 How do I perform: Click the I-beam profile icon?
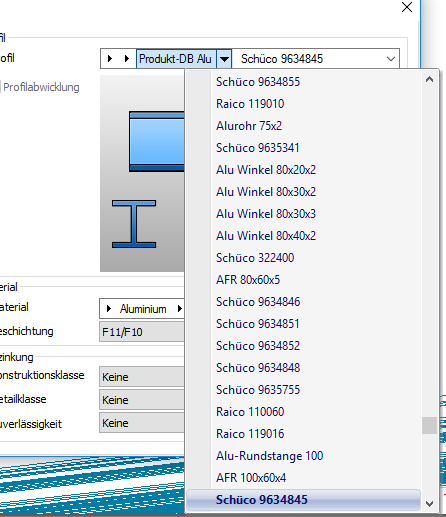click(x=134, y=224)
